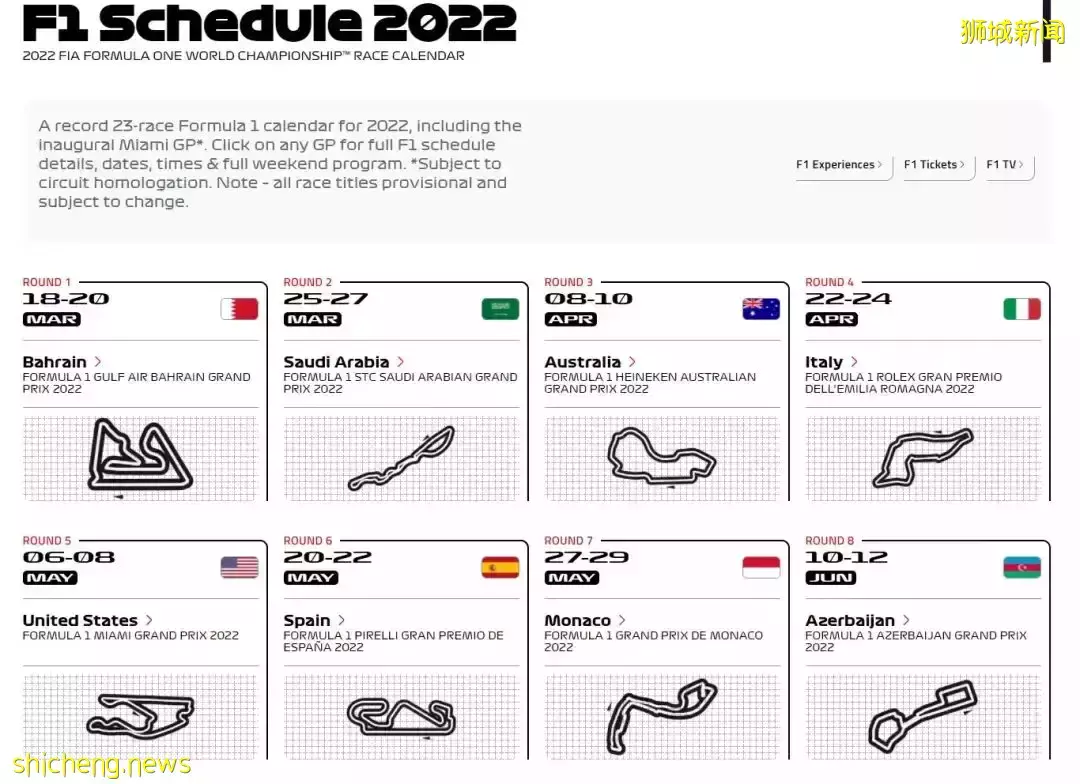View the Imola circuit map thumbnail
The width and height of the screenshot is (1080, 784).
922,457
